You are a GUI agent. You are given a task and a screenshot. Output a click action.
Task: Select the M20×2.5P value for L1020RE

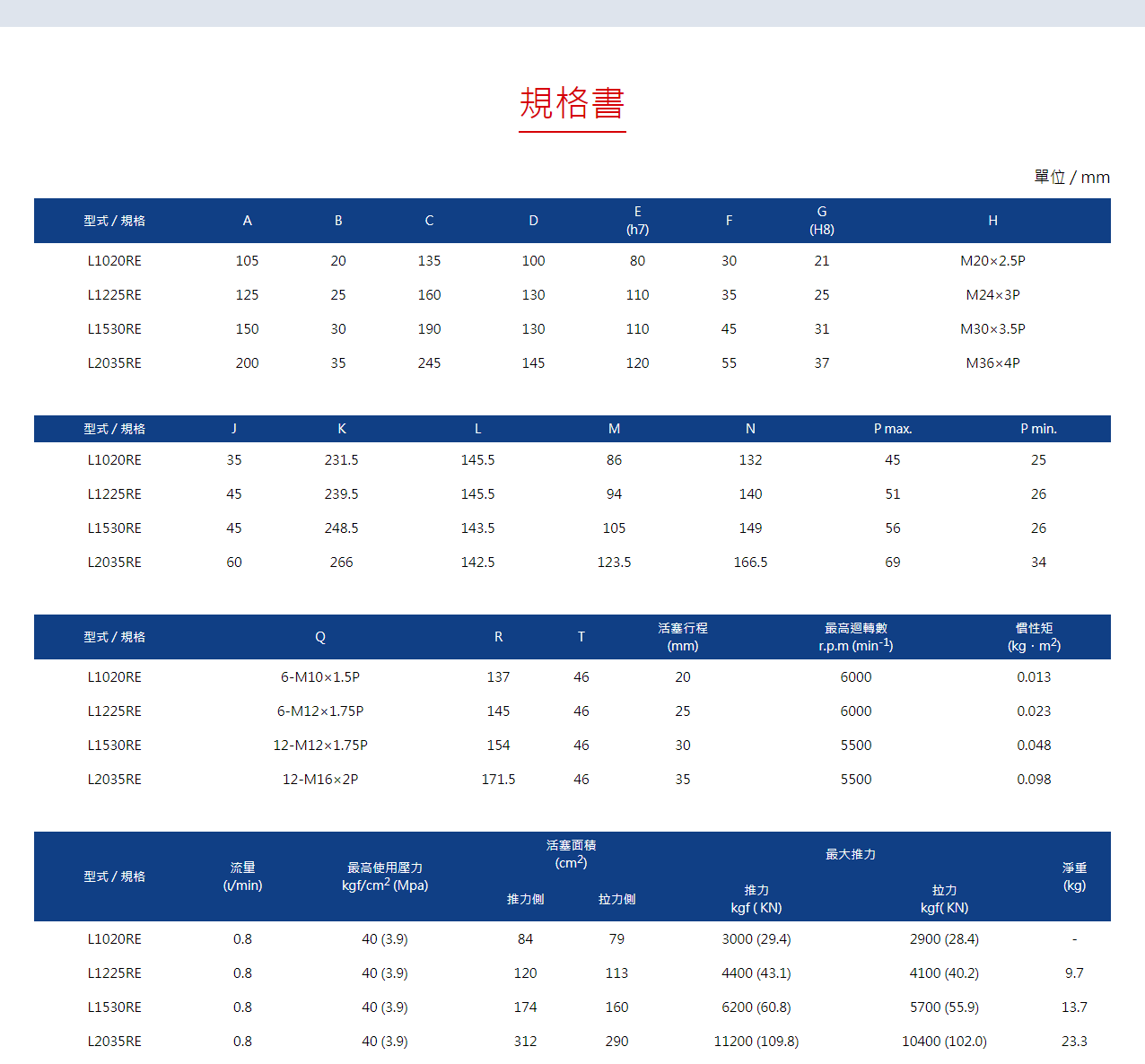point(992,260)
